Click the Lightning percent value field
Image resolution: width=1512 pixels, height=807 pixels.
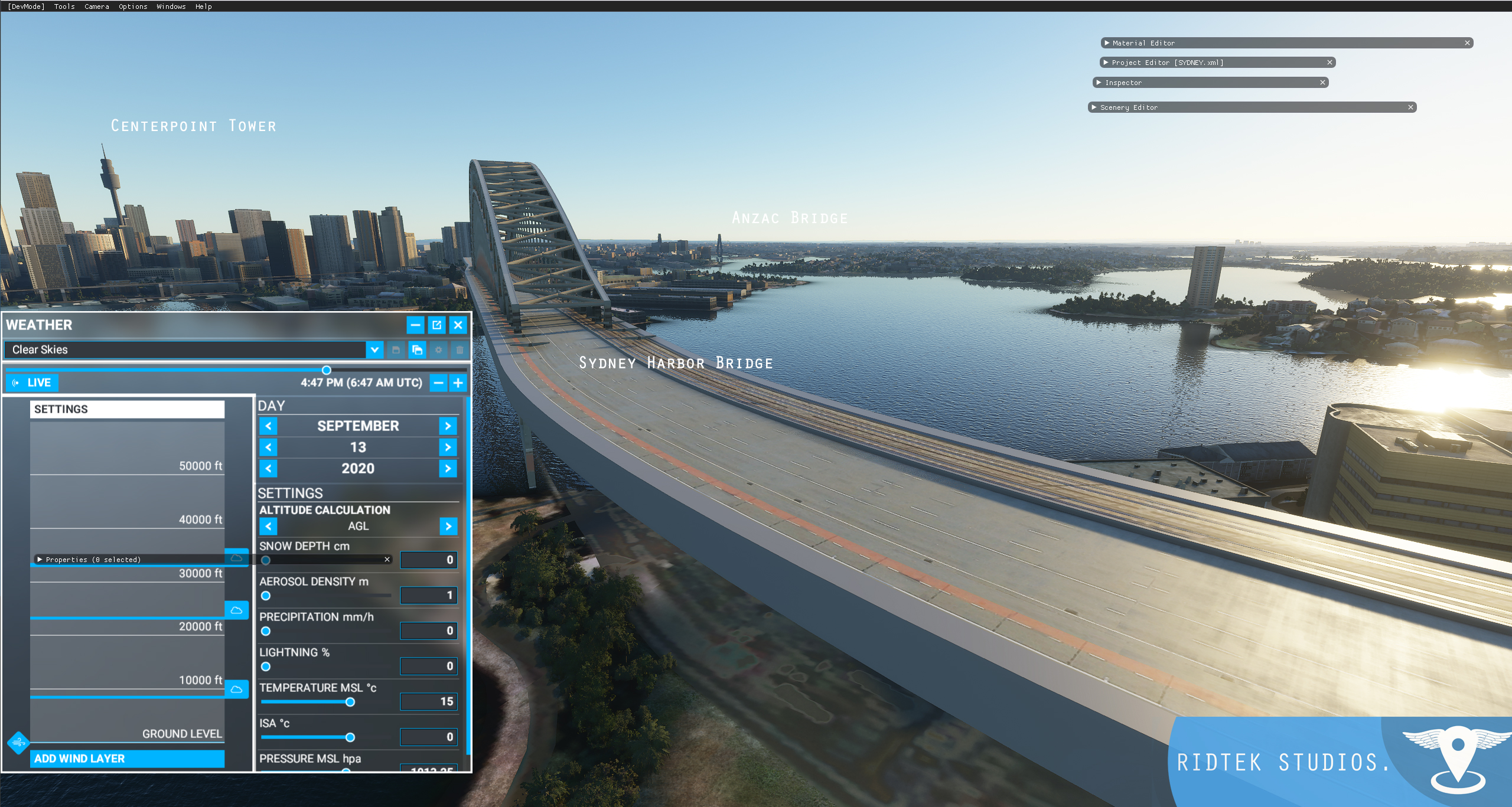click(x=429, y=666)
